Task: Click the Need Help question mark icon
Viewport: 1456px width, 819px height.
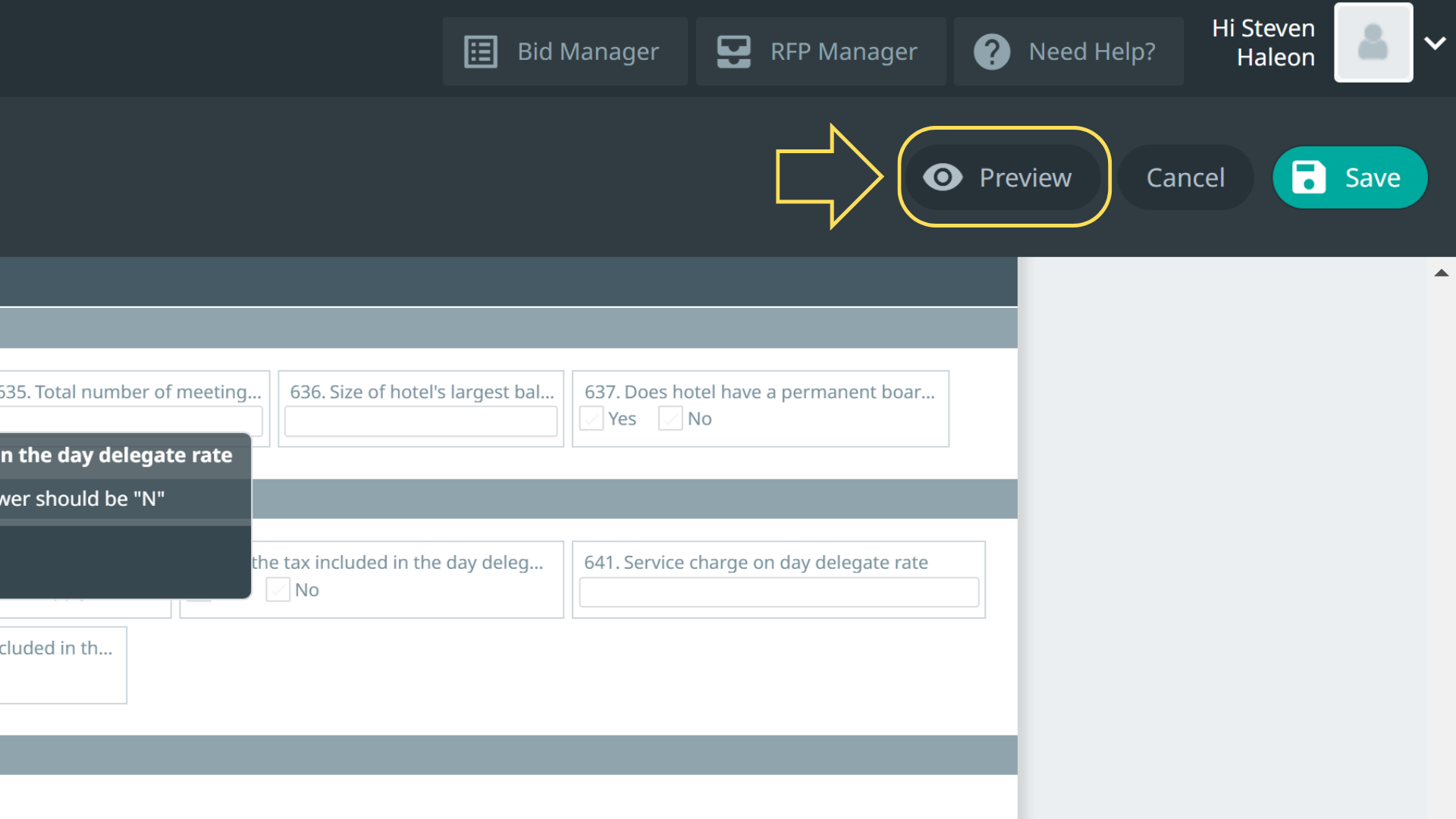Action: [991, 52]
